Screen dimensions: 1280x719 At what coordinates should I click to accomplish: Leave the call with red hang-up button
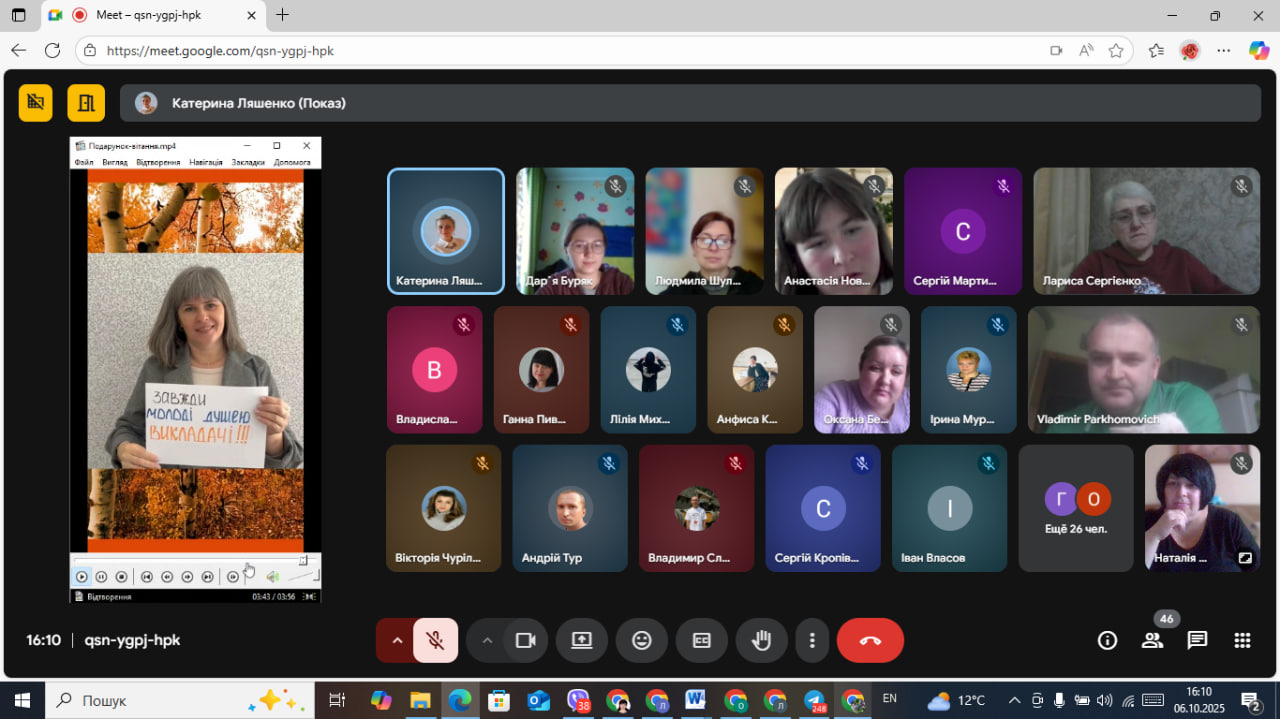869,641
